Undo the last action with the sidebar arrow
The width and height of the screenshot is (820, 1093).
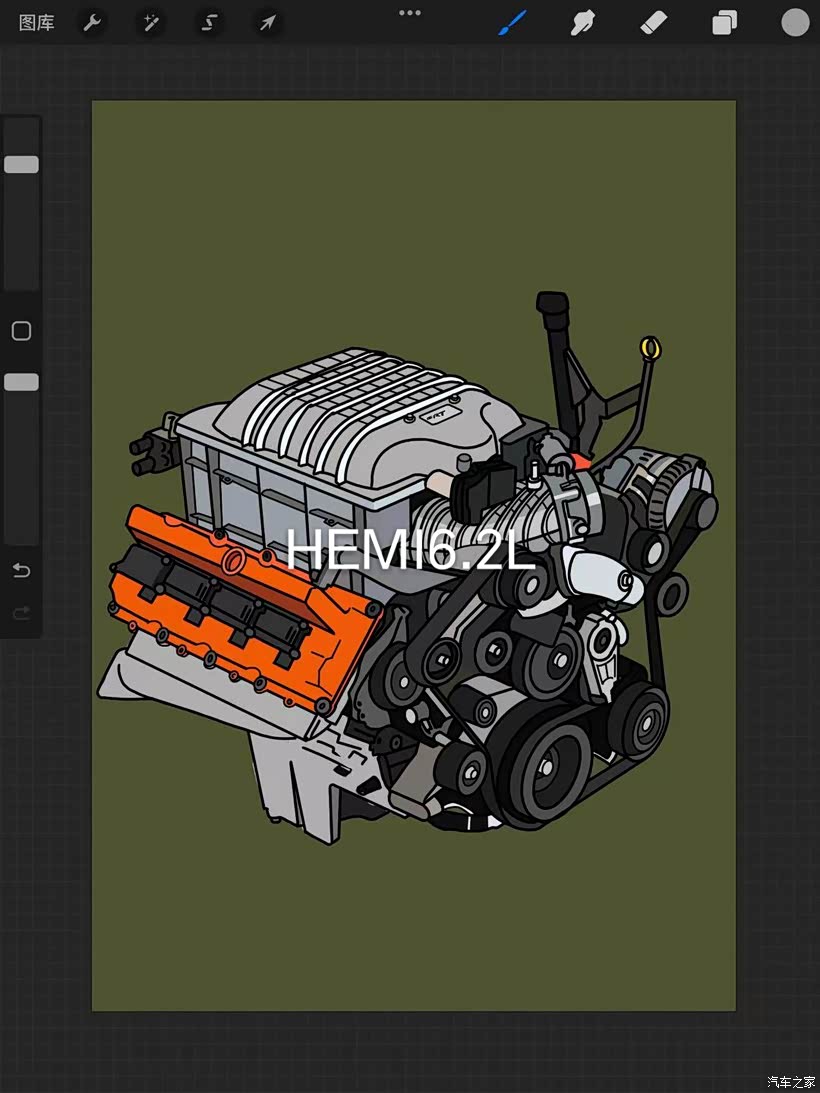pos(21,571)
